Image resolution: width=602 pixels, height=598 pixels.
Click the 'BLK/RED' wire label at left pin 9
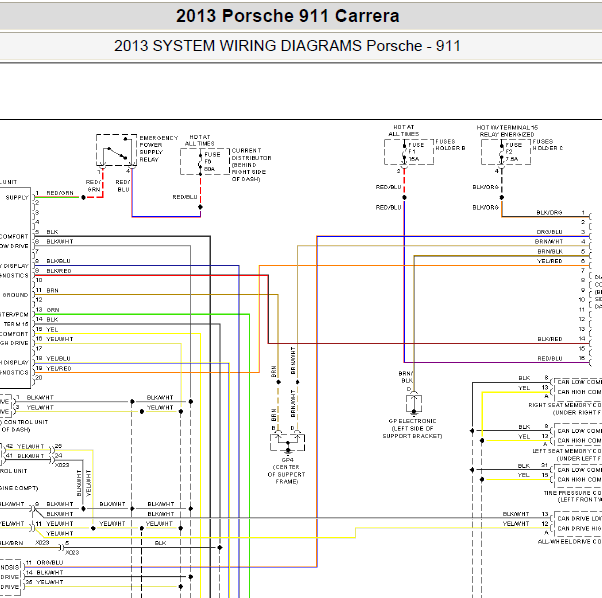[59, 271]
